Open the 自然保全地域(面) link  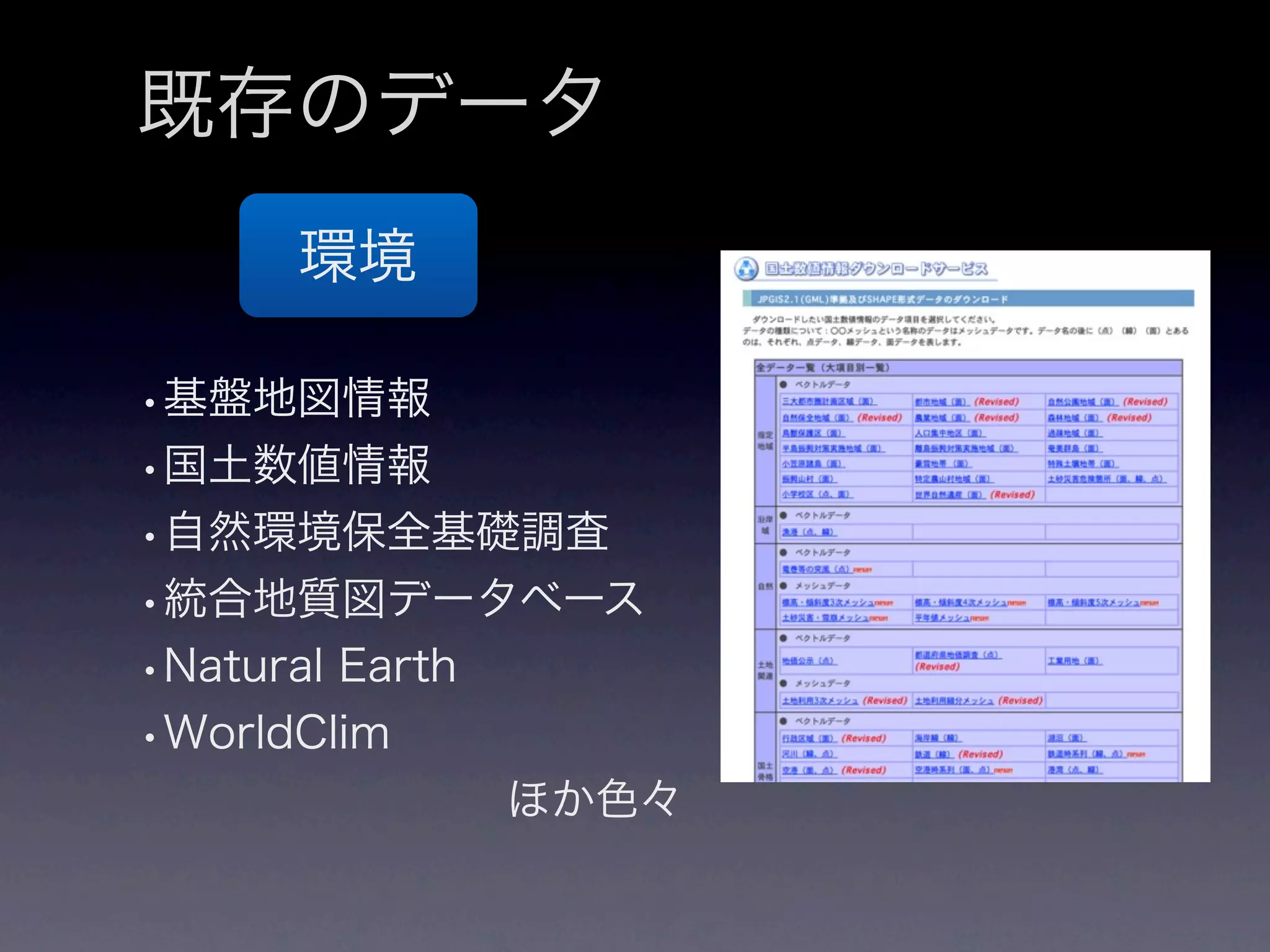tap(817, 418)
